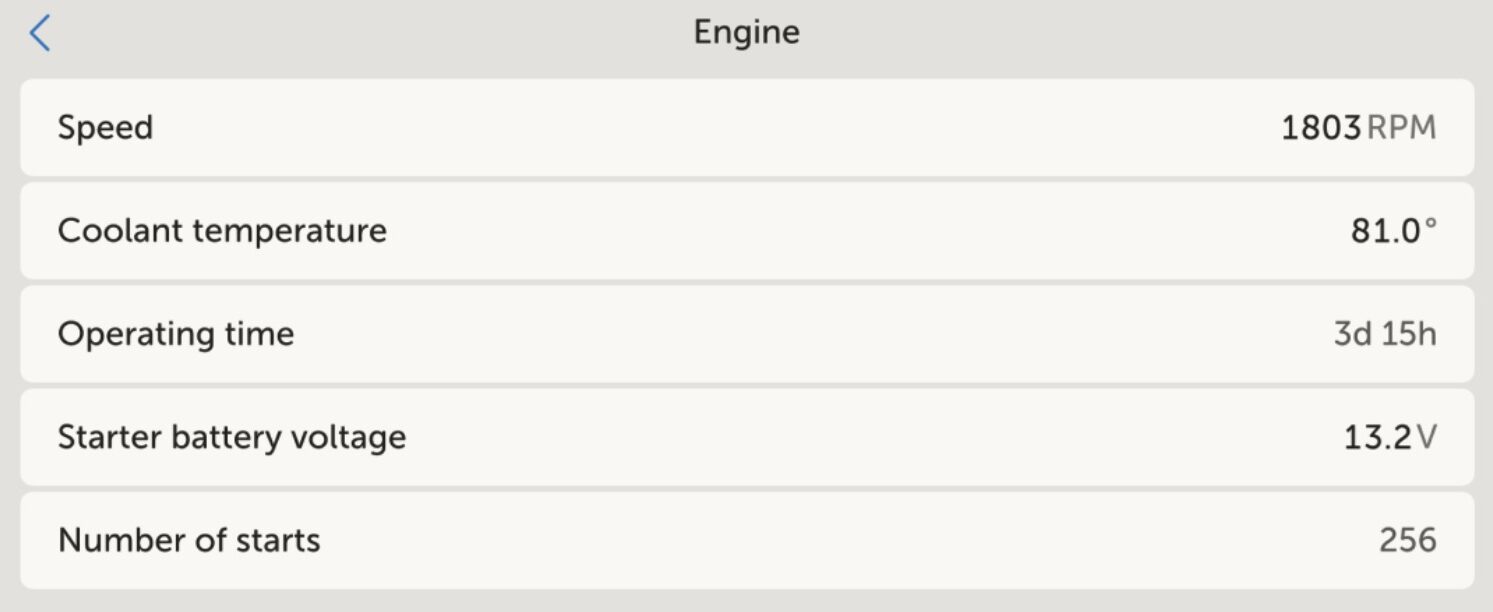
Task: Click the RPM unit text
Action: [x=1401, y=128]
